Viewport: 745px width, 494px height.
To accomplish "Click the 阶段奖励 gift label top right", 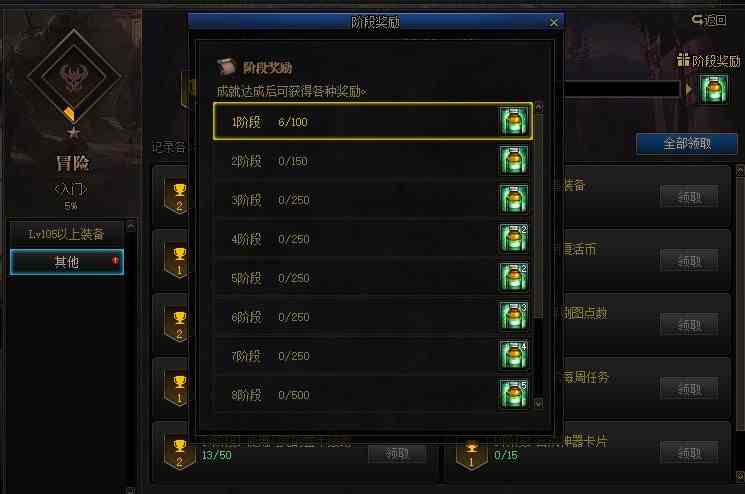I will tap(709, 61).
